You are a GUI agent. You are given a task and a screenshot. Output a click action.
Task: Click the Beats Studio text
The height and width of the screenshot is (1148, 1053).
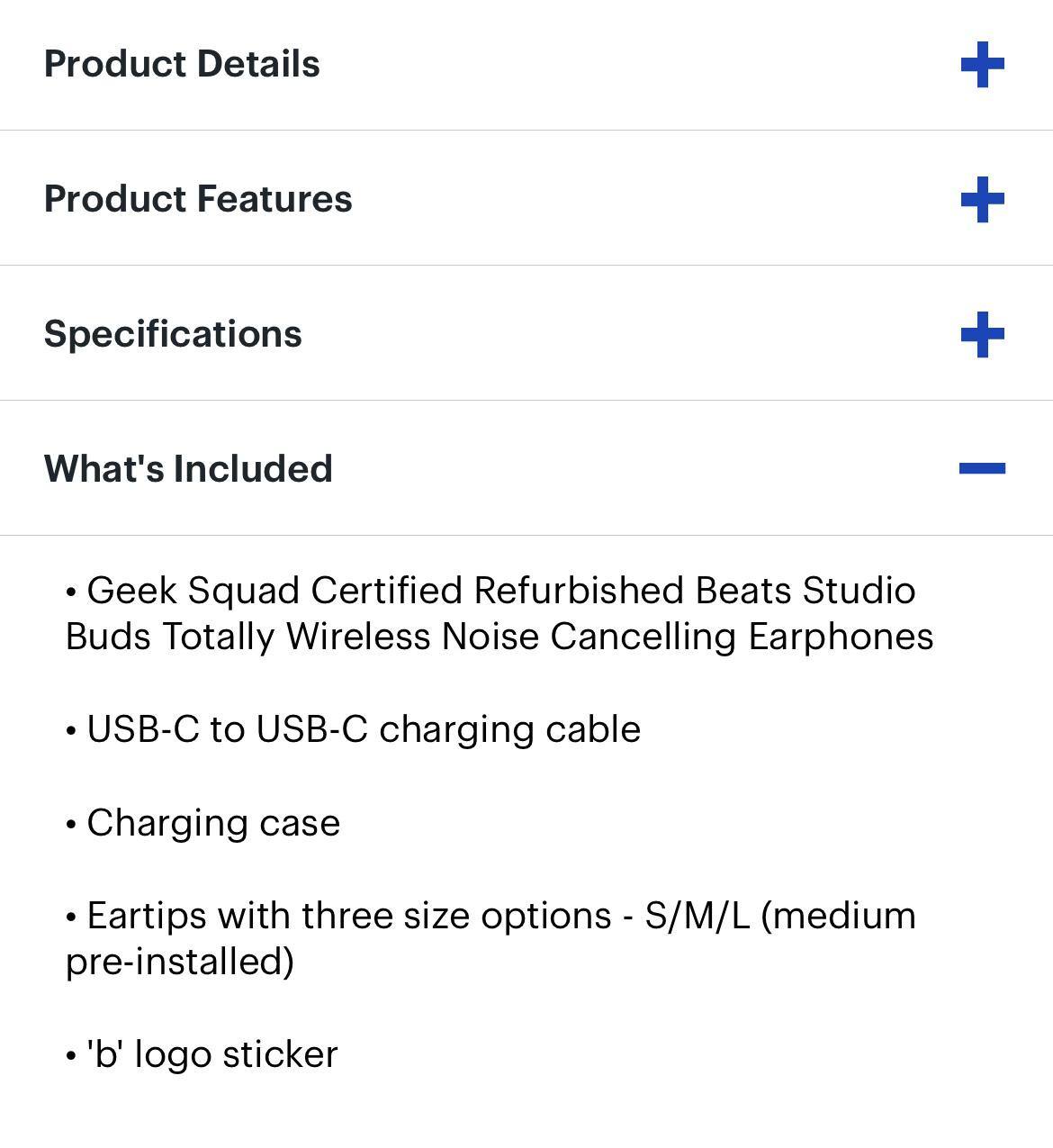point(805,592)
